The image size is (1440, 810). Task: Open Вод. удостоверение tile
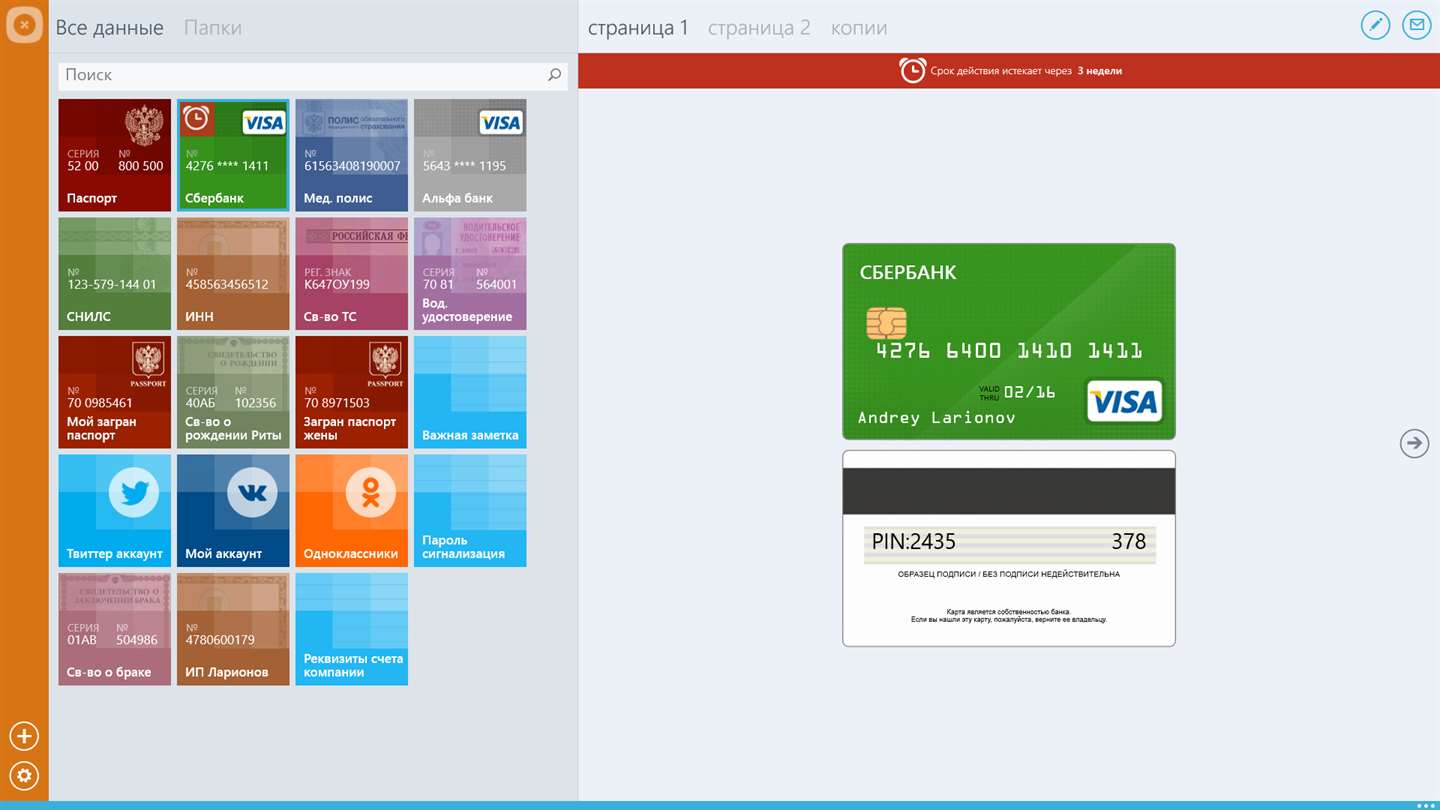coord(470,274)
